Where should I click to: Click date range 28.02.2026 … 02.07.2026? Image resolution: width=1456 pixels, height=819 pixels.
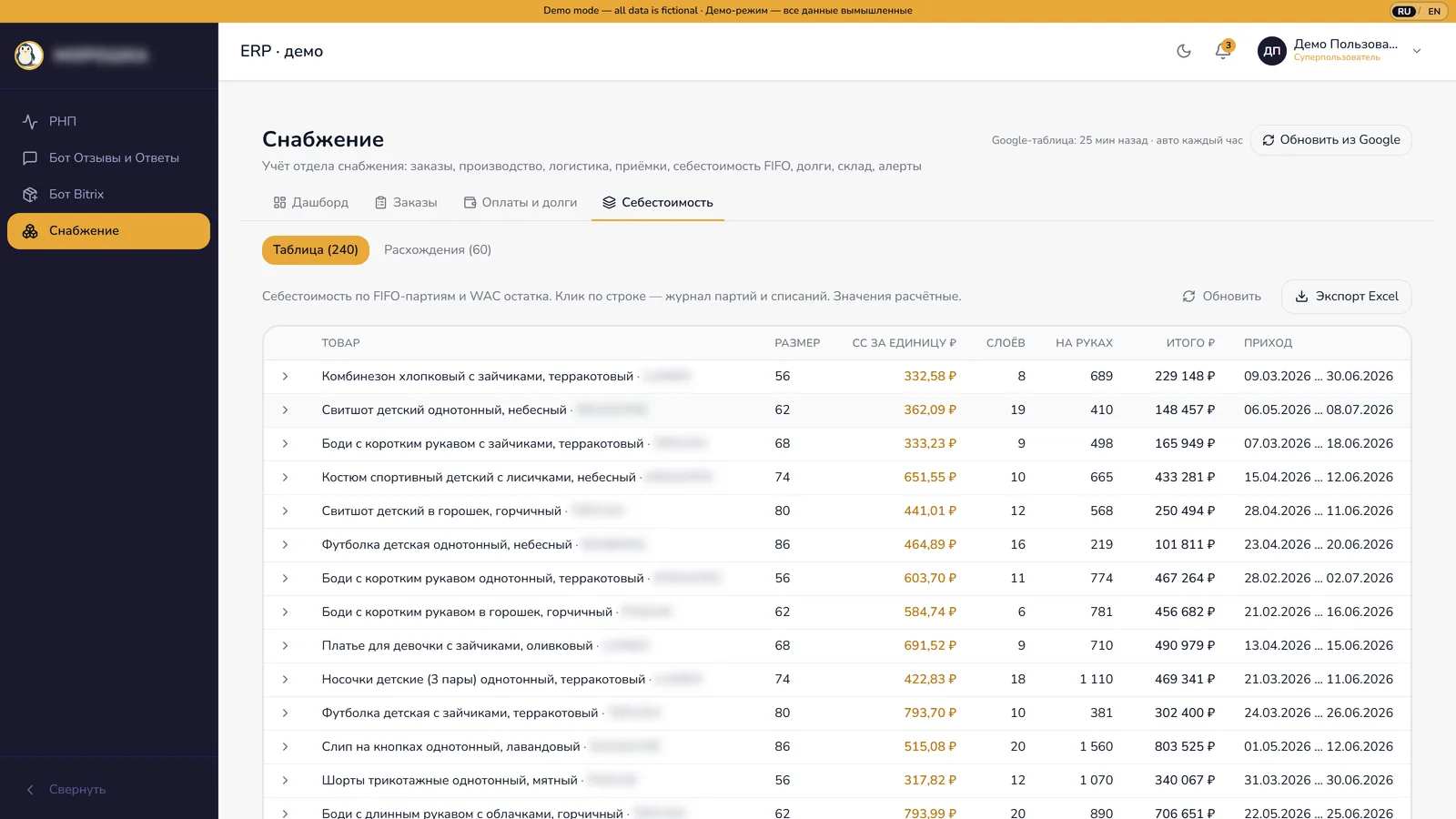click(x=1319, y=578)
